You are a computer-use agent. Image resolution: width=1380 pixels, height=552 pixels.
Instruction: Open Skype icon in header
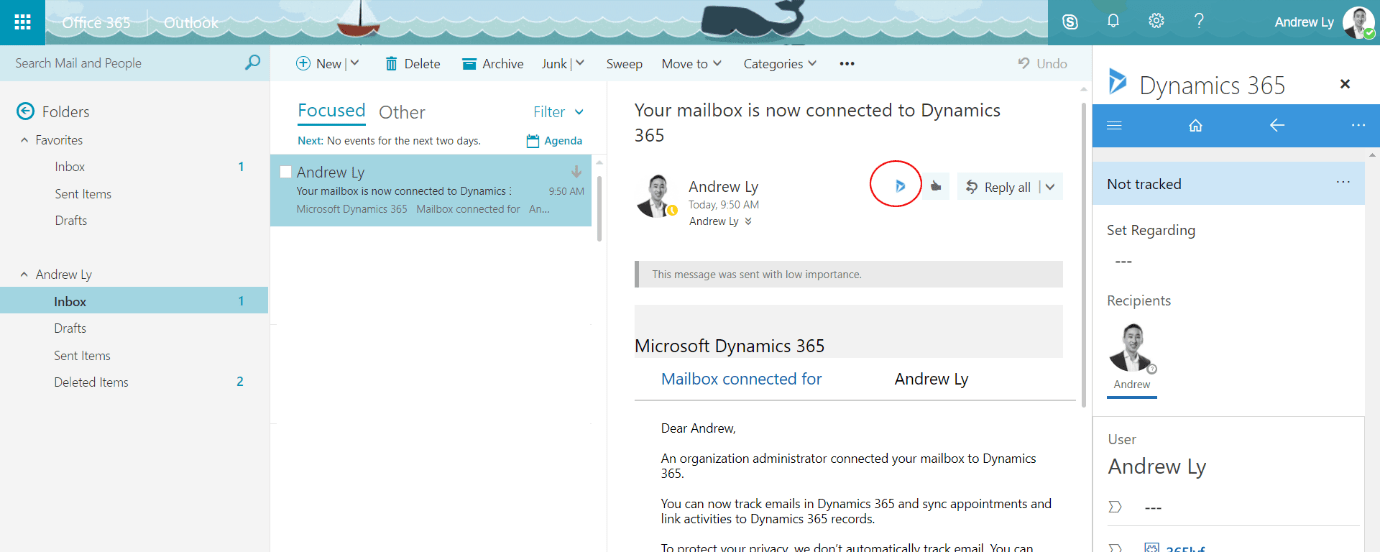coord(1070,21)
